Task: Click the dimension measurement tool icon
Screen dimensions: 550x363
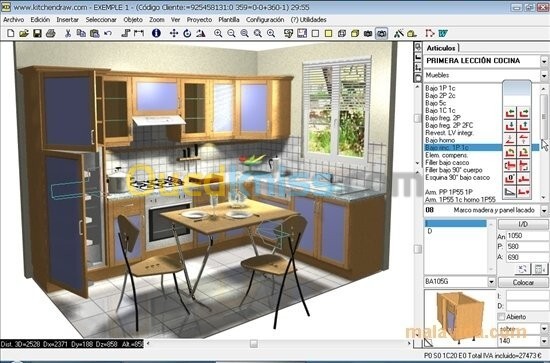Action: [139, 33]
